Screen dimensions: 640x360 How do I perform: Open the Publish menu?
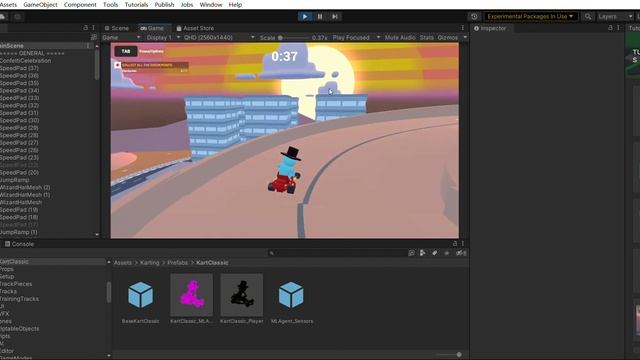coord(164,4)
